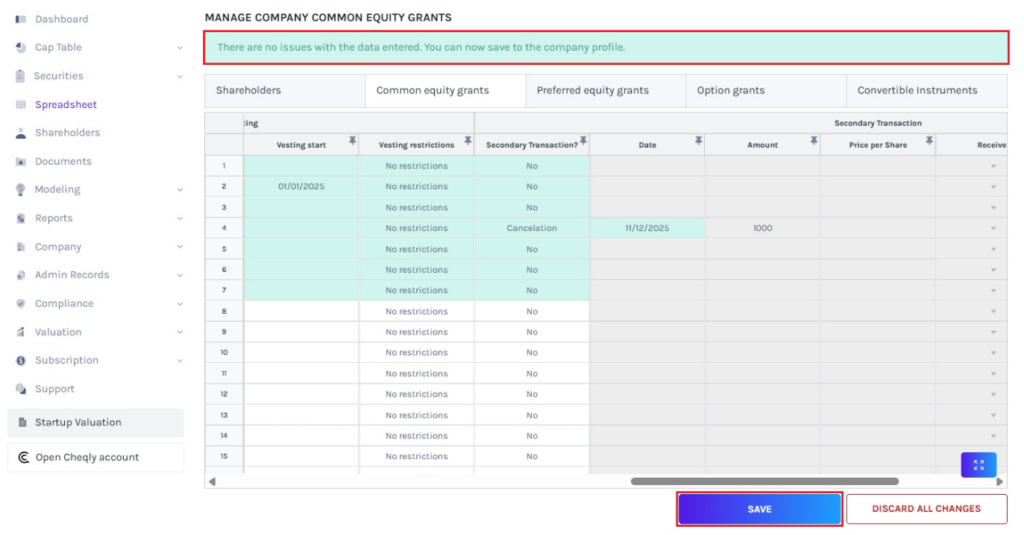Screen dimensions: 1024x535
Task: Click the Support icon in sidebar
Action: coord(21,389)
